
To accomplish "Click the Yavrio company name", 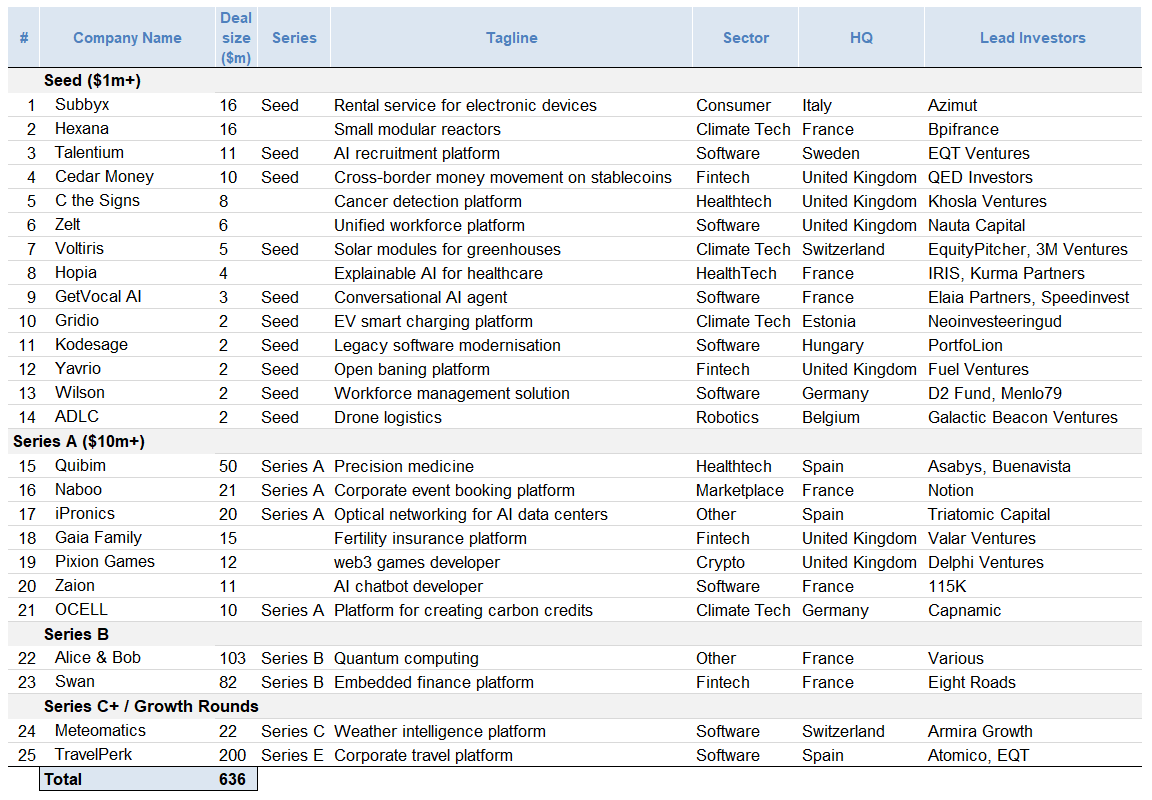I will (x=78, y=369).
